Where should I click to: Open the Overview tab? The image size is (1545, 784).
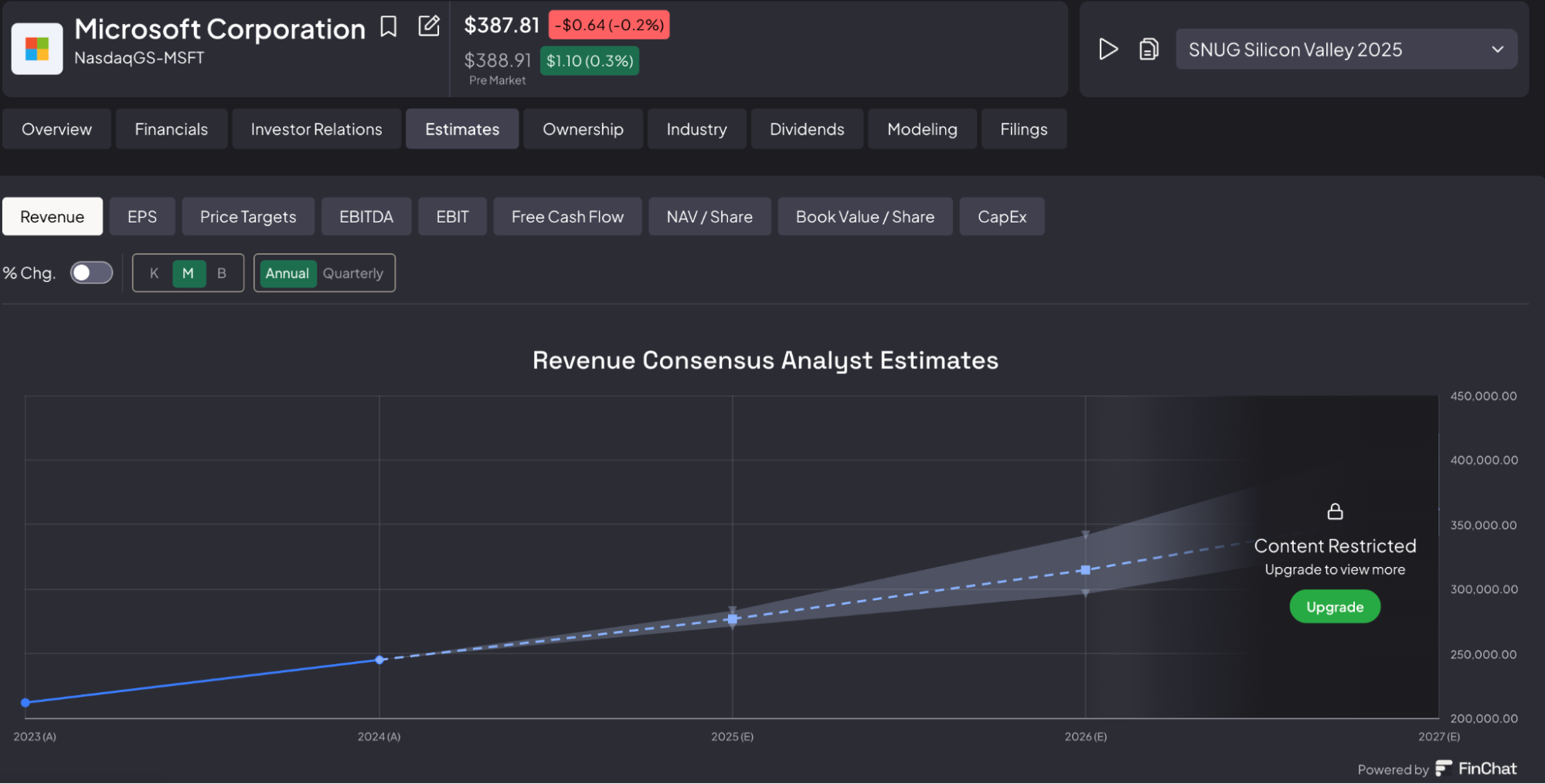click(x=56, y=129)
